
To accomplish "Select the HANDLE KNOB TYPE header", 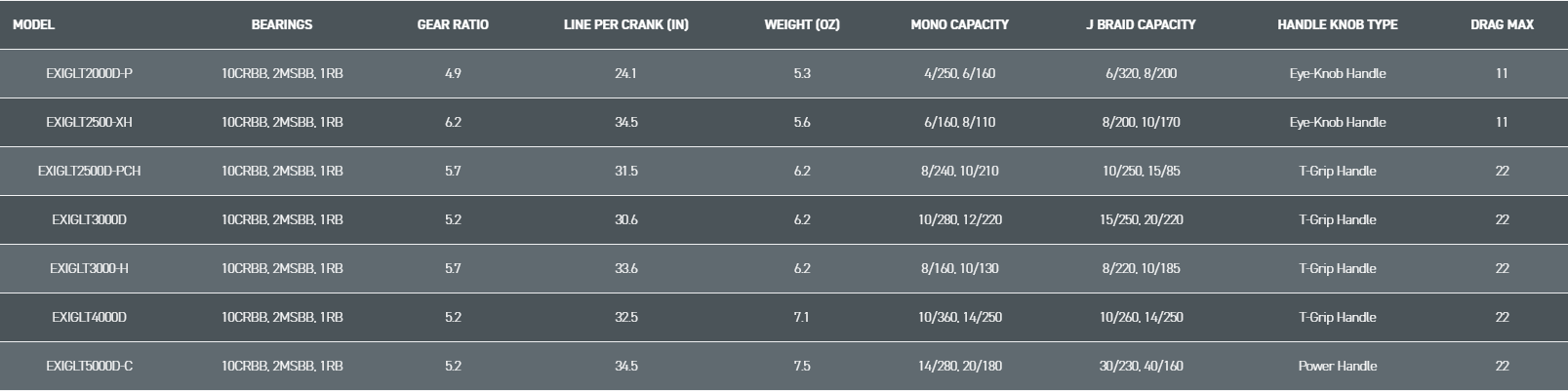I will pos(1337,24).
